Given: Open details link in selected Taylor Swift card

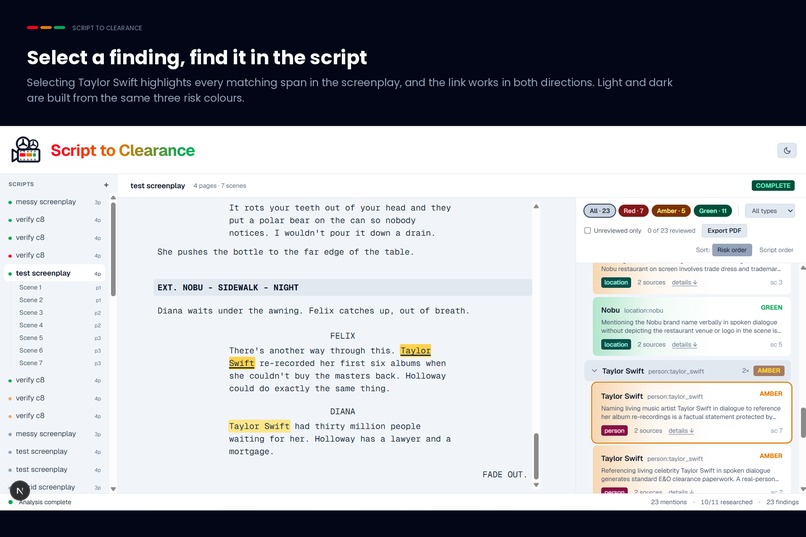Looking at the screenshot, I should pos(681,431).
